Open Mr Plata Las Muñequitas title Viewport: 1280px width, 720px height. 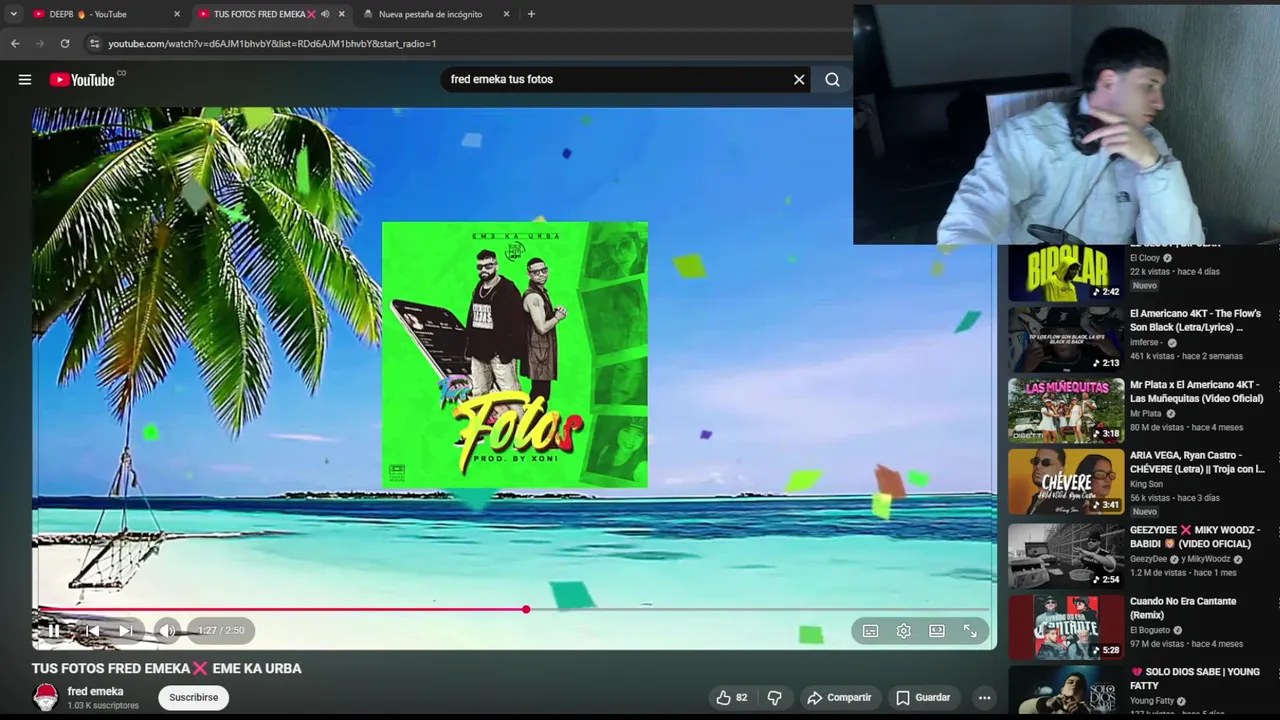[1197, 391]
